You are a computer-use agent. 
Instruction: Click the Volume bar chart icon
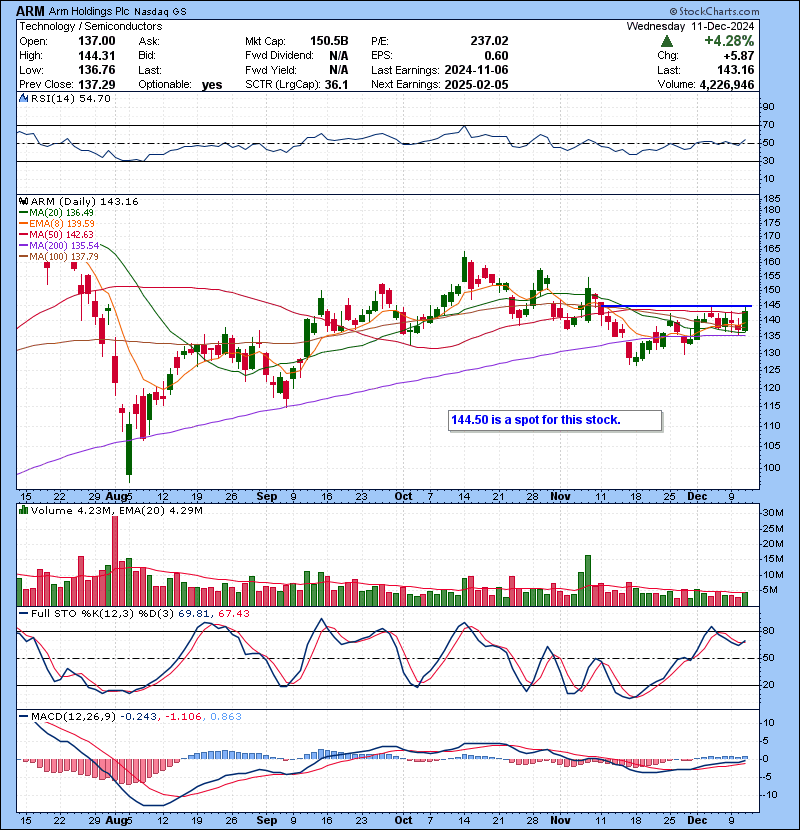point(23,510)
